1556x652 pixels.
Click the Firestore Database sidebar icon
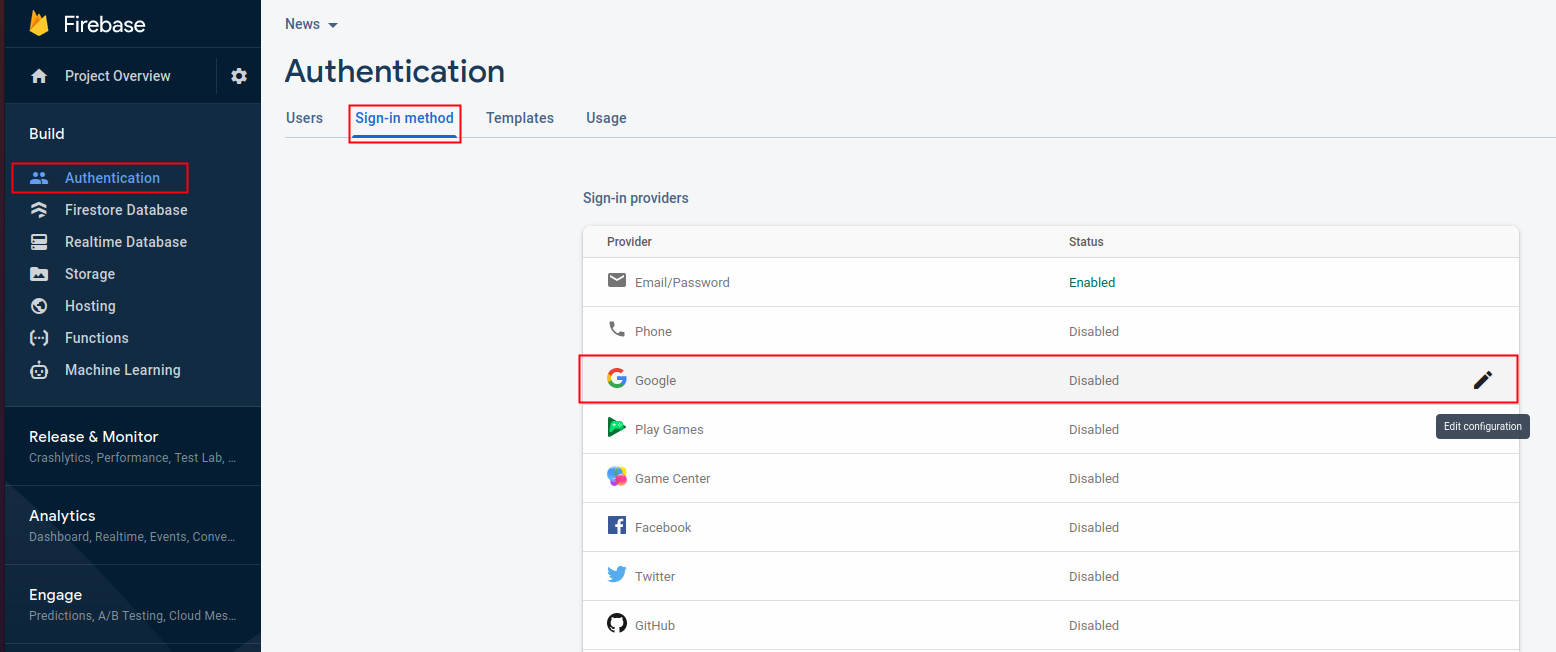point(39,210)
